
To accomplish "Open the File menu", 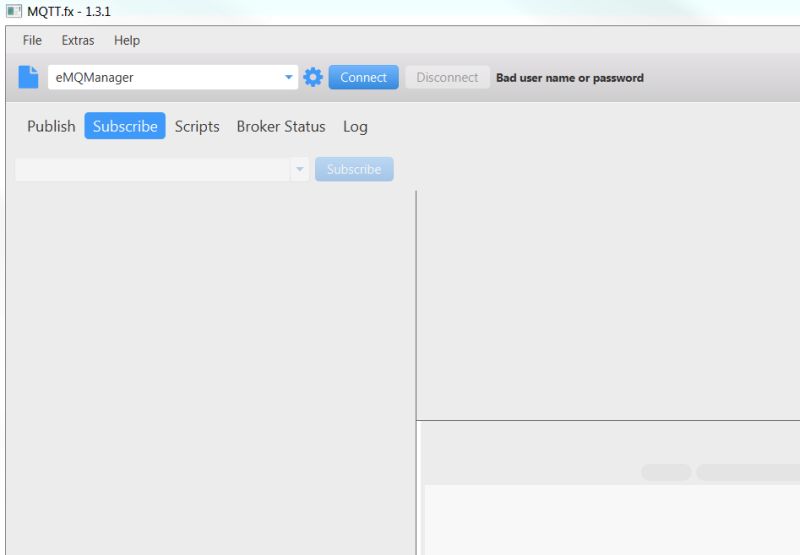I will coord(32,40).
